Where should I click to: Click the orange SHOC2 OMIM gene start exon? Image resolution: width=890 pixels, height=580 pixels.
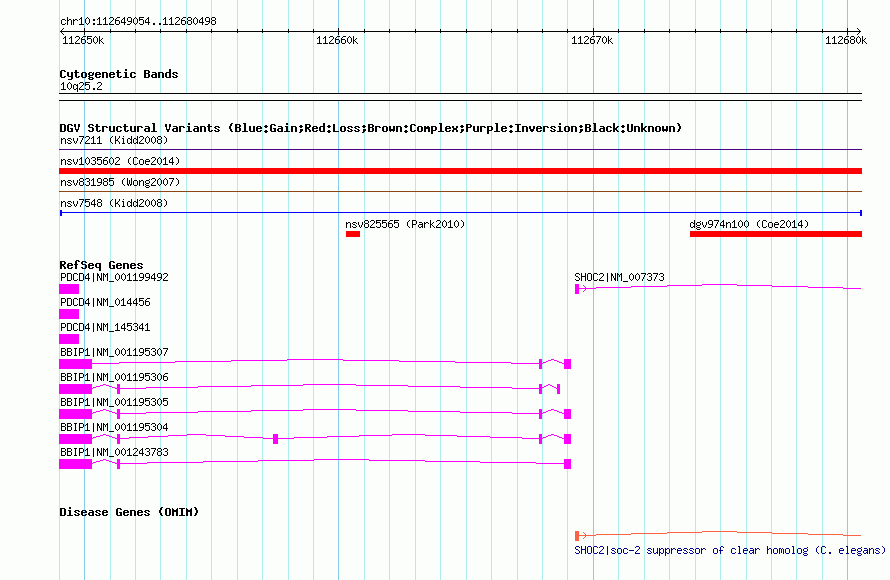(577, 536)
